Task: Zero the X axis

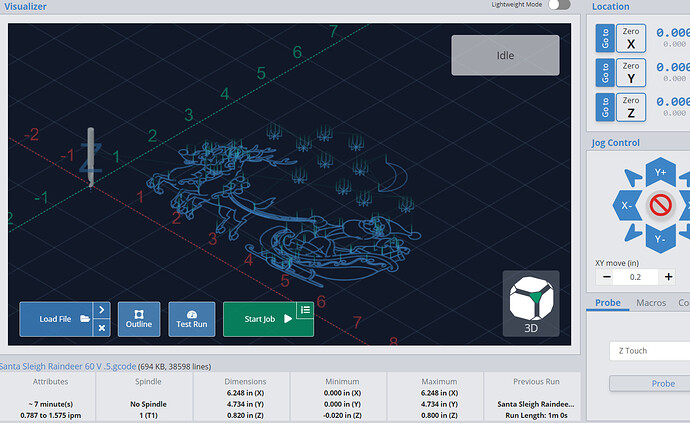Action: click(x=631, y=38)
